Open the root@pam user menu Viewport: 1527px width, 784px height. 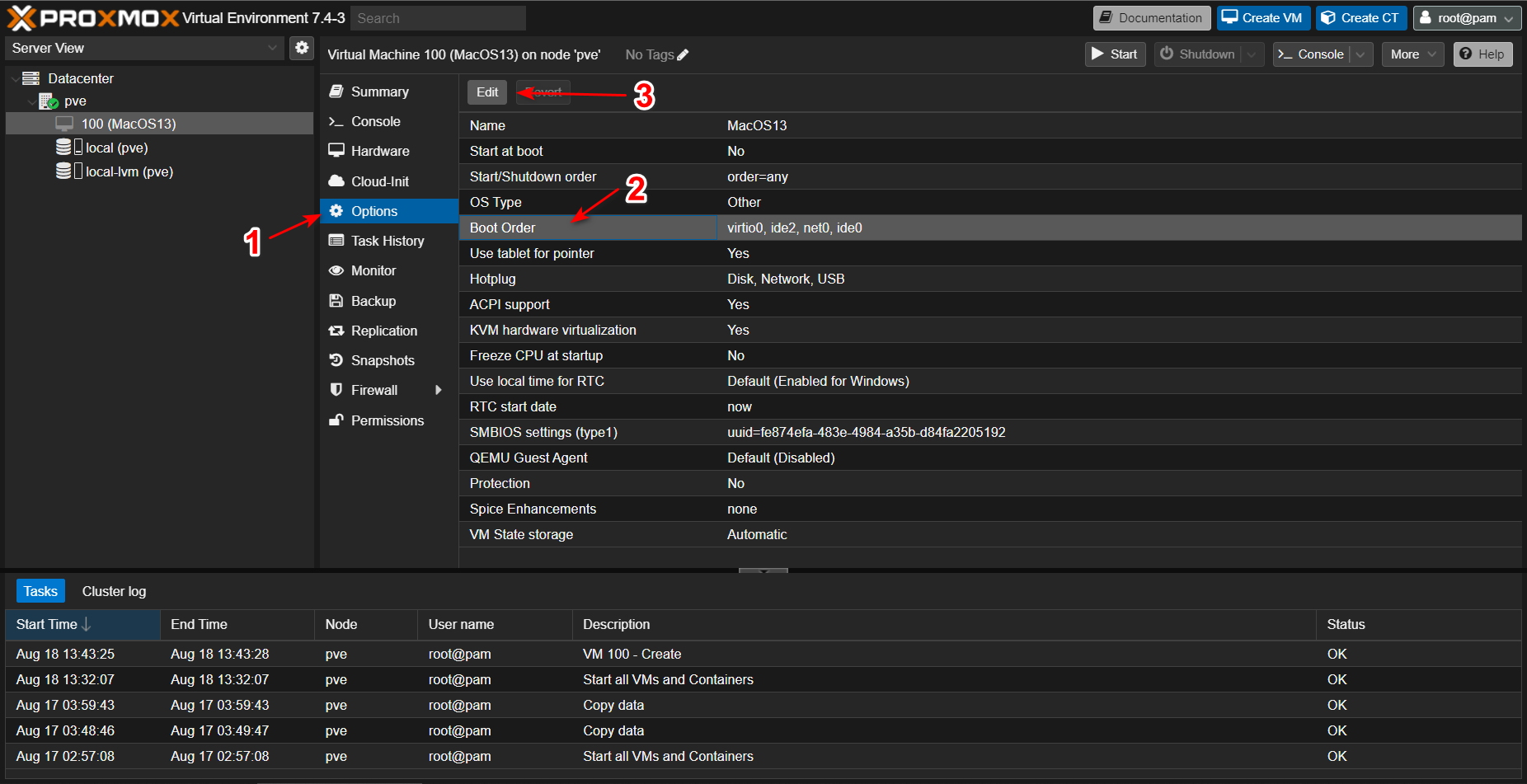point(1466,18)
